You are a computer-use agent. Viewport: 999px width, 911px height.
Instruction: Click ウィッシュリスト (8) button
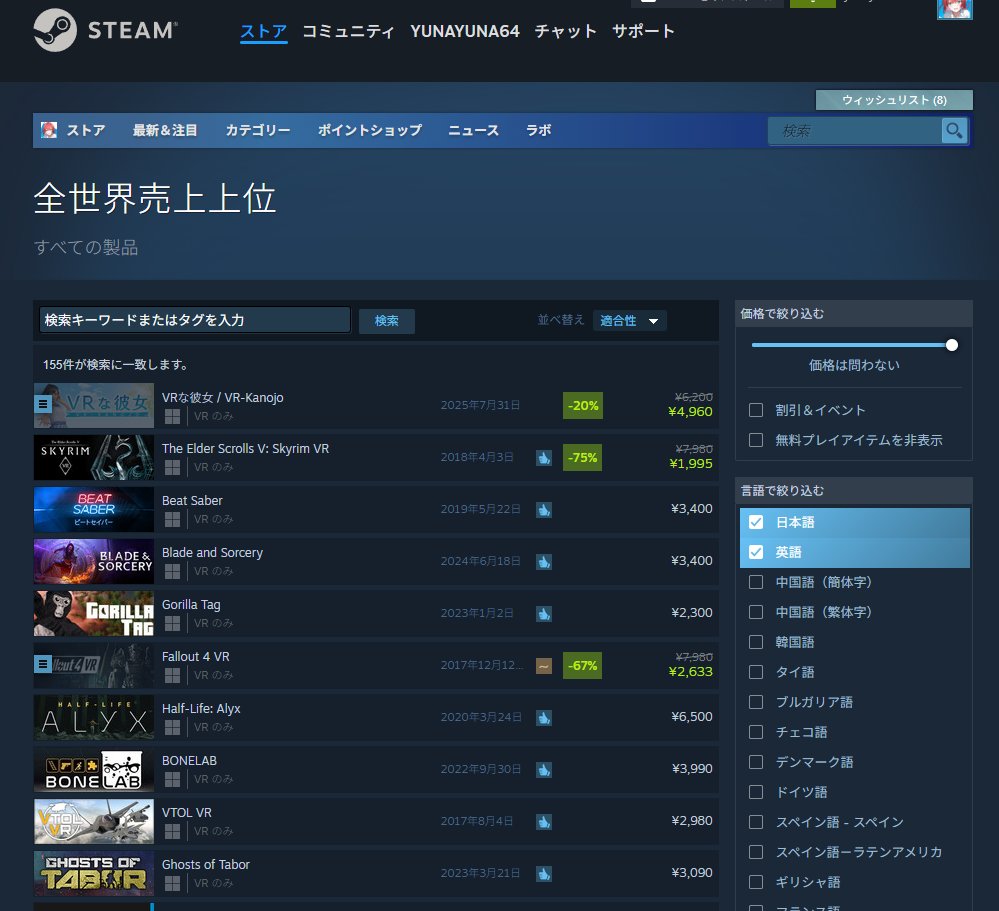tap(894, 100)
